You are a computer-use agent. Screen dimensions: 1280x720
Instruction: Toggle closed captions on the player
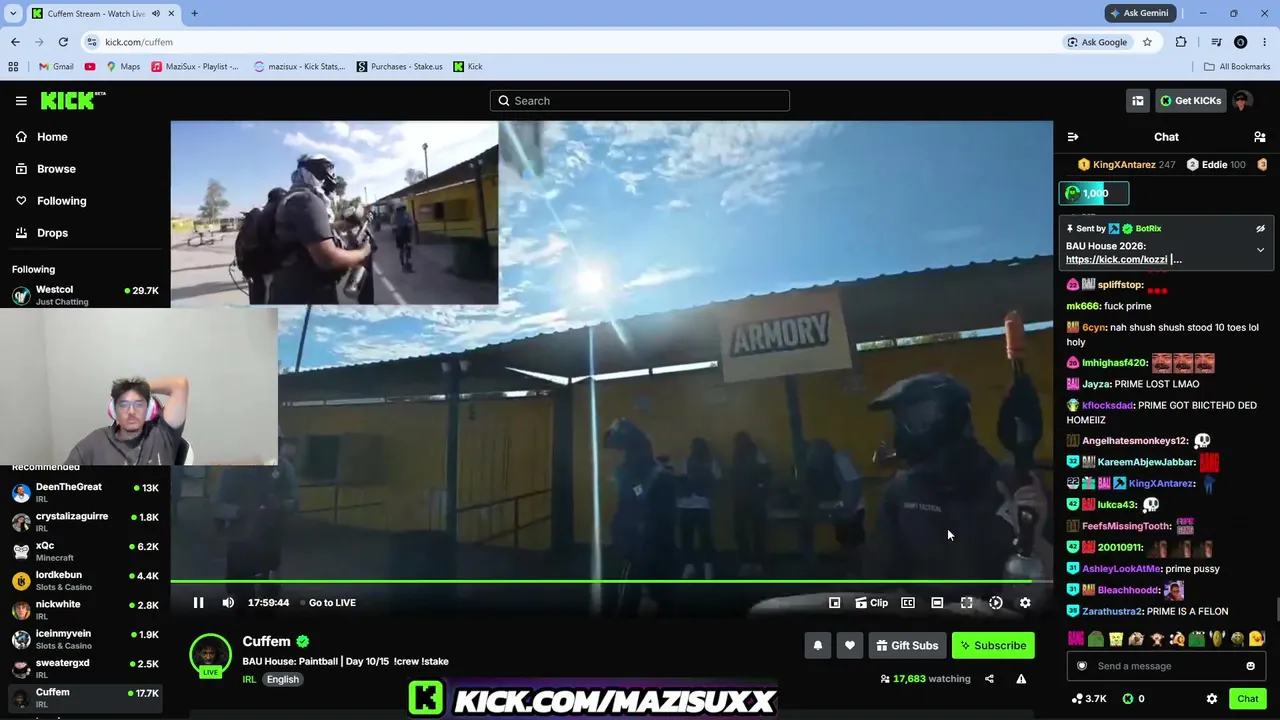tap(908, 603)
